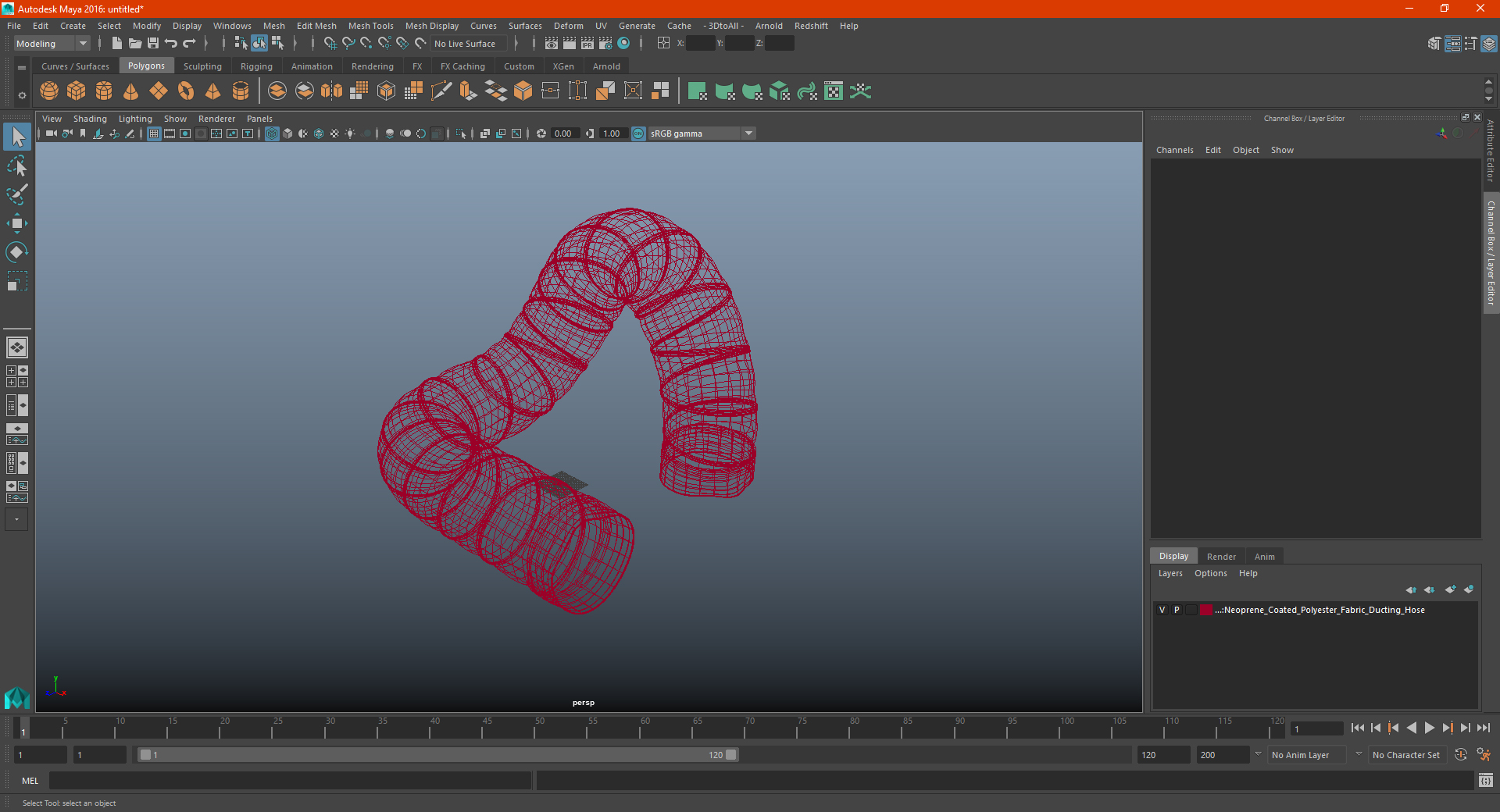Expand the shelf options menu
The width and height of the screenshot is (1500, 812).
[x=22, y=95]
